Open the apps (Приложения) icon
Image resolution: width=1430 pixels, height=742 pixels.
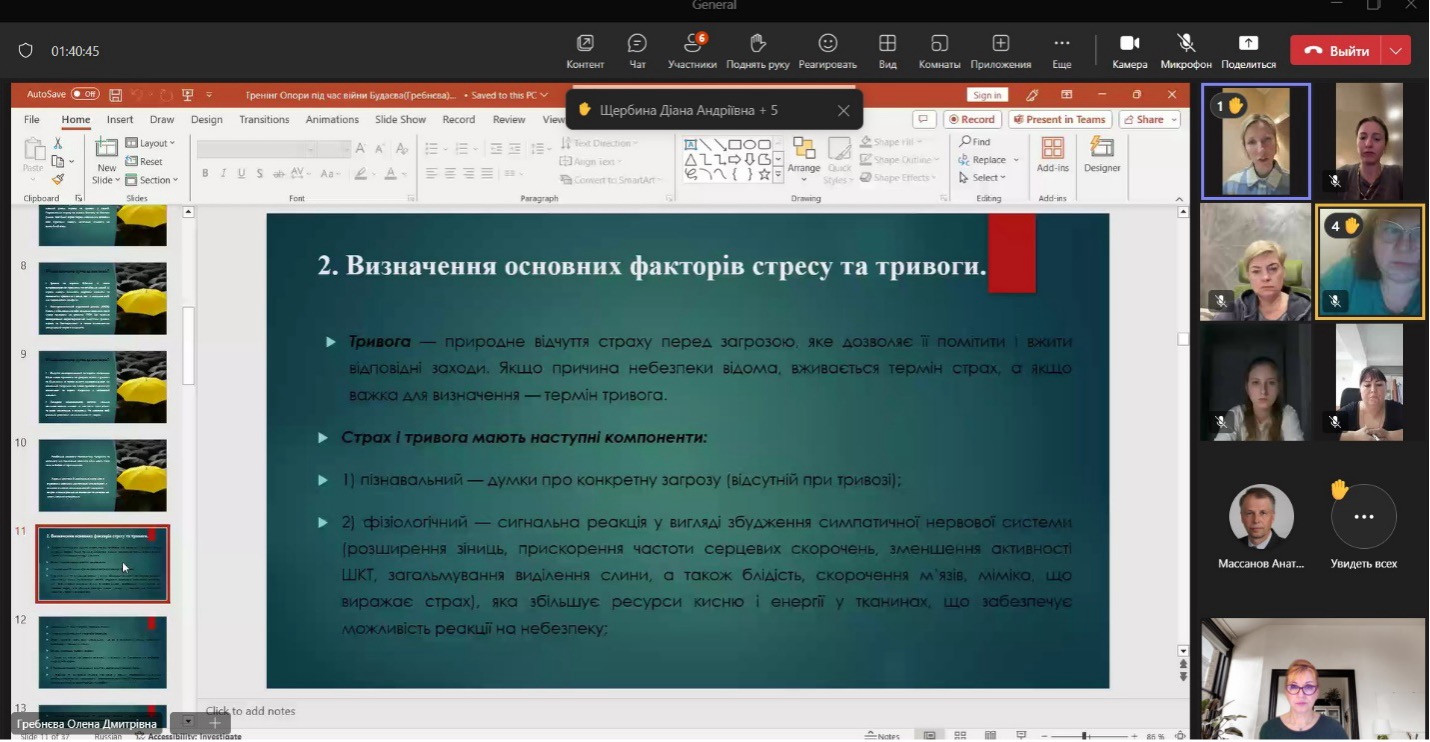tap(1001, 50)
